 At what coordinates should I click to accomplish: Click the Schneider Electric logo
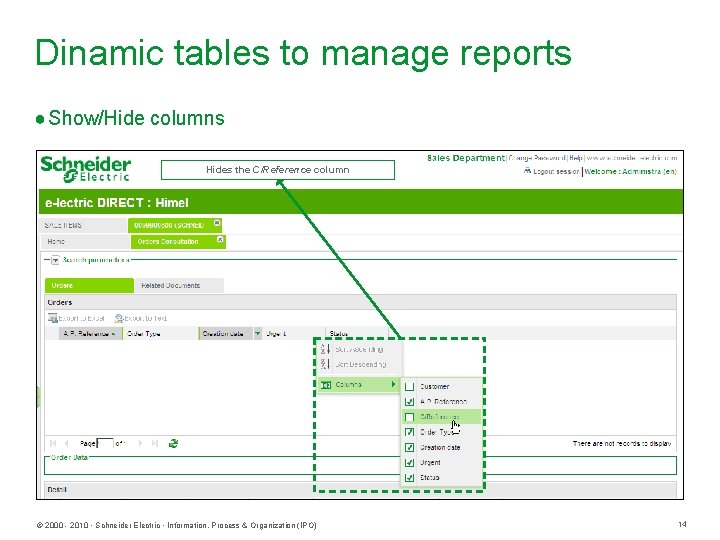pos(85,169)
